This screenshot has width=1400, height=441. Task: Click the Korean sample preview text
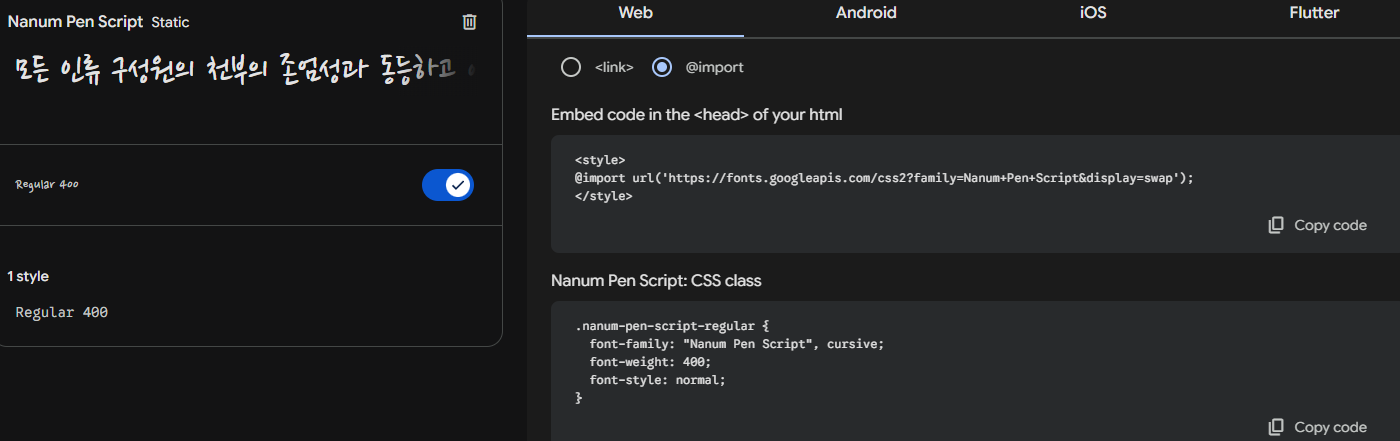[246, 70]
